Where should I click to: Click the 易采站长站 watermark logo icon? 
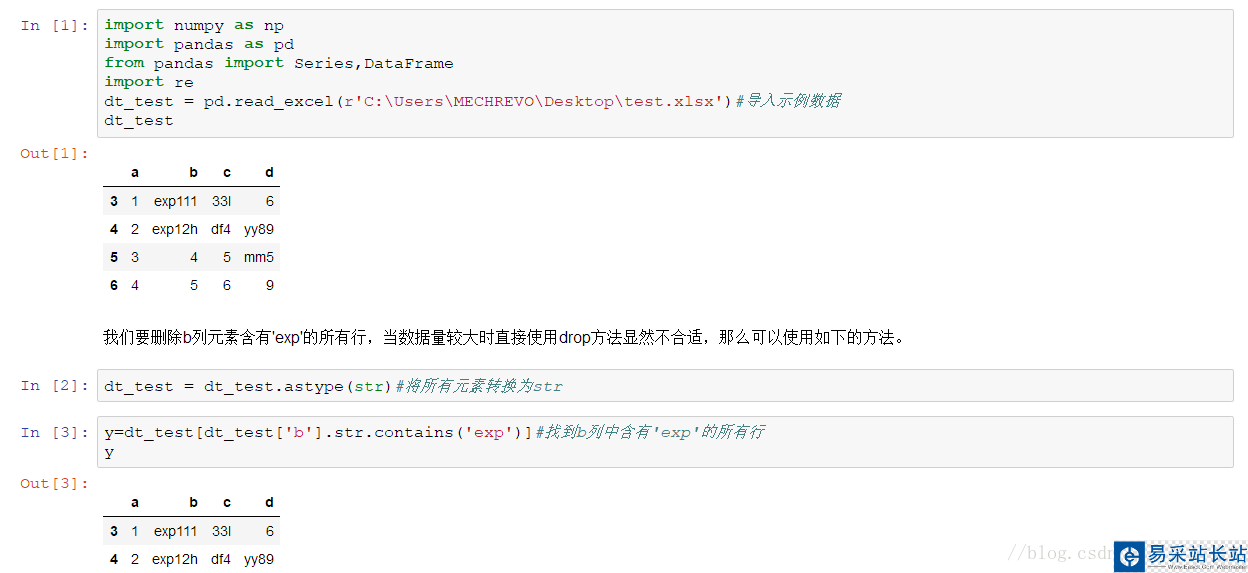[x=1129, y=556]
